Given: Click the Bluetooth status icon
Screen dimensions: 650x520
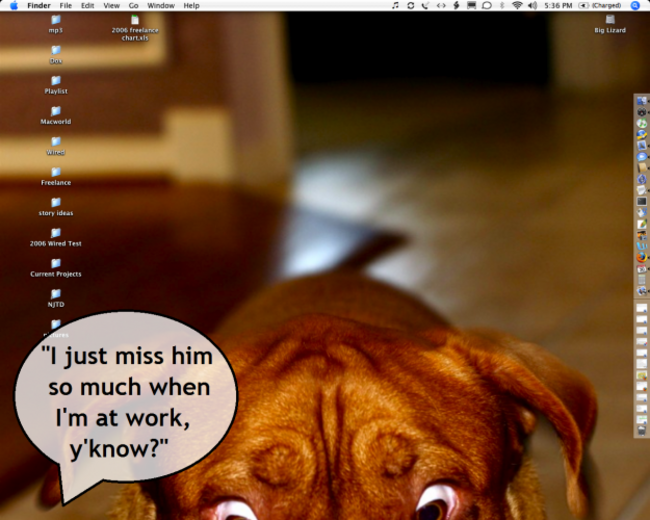Looking at the screenshot, I should [502, 5].
